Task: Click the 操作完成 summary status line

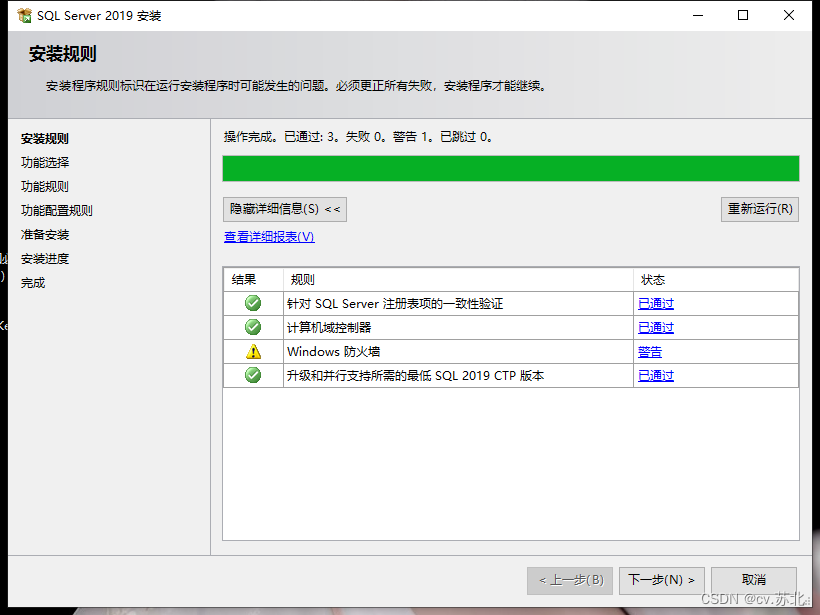Action: tap(358, 137)
